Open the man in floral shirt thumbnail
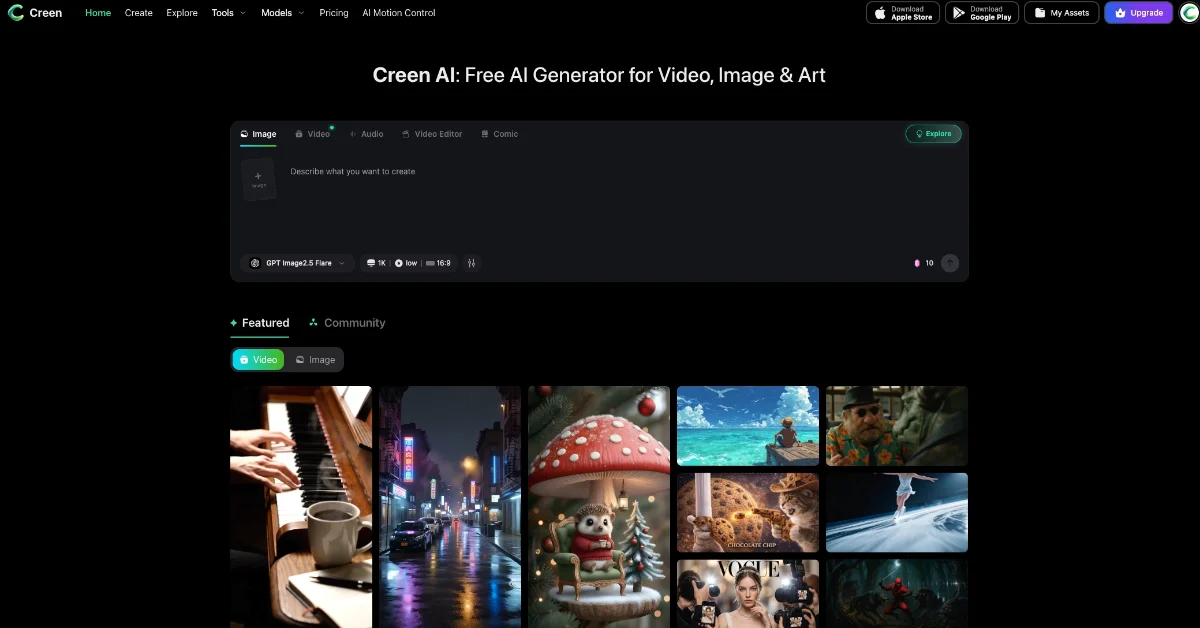The height and width of the screenshot is (628, 1200). coord(897,426)
